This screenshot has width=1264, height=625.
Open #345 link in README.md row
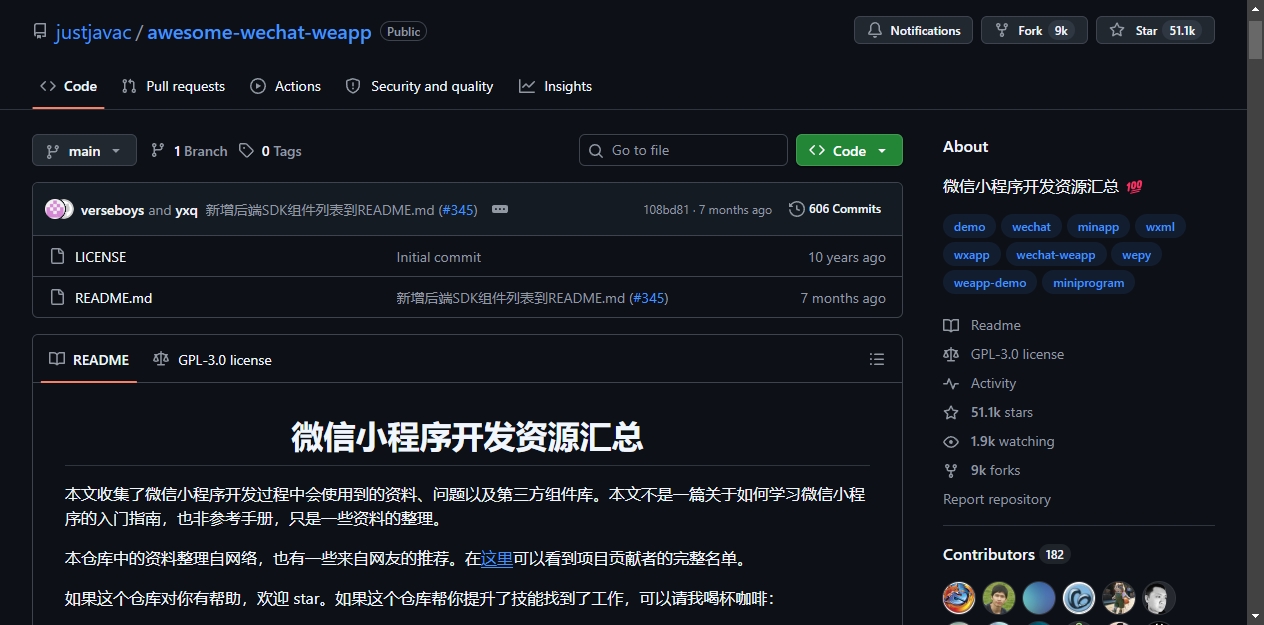[649, 298]
